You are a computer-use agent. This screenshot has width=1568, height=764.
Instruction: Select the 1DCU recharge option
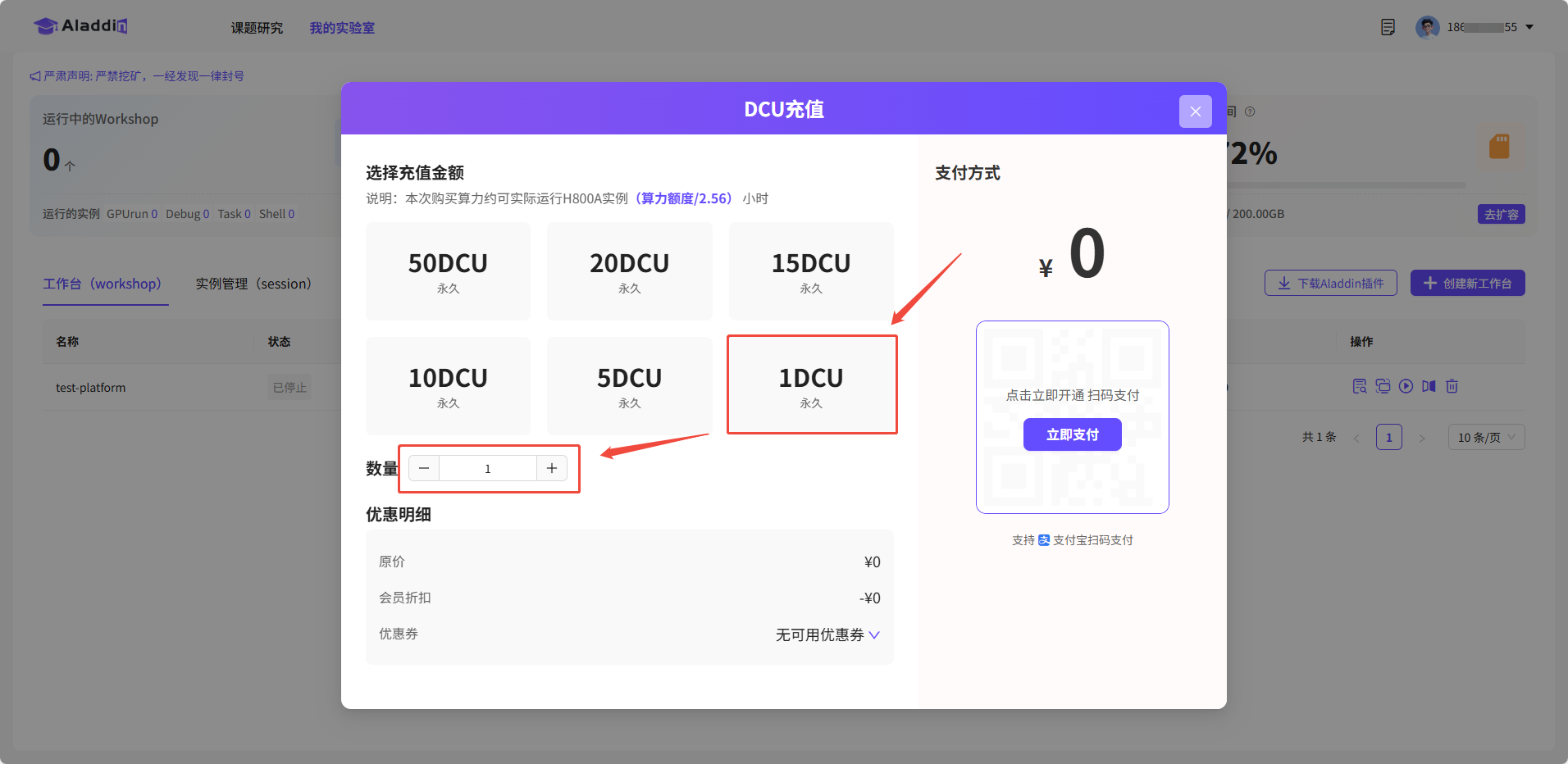pos(811,384)
